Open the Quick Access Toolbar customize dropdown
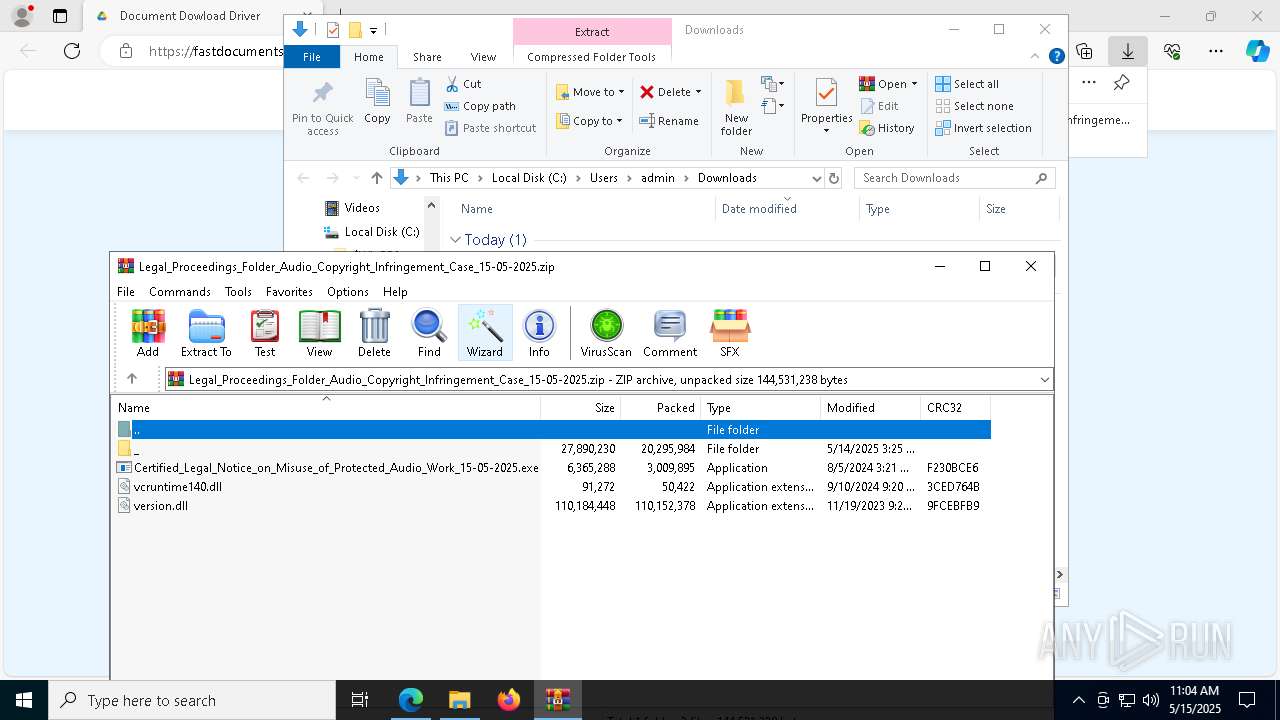 (373, 30)
